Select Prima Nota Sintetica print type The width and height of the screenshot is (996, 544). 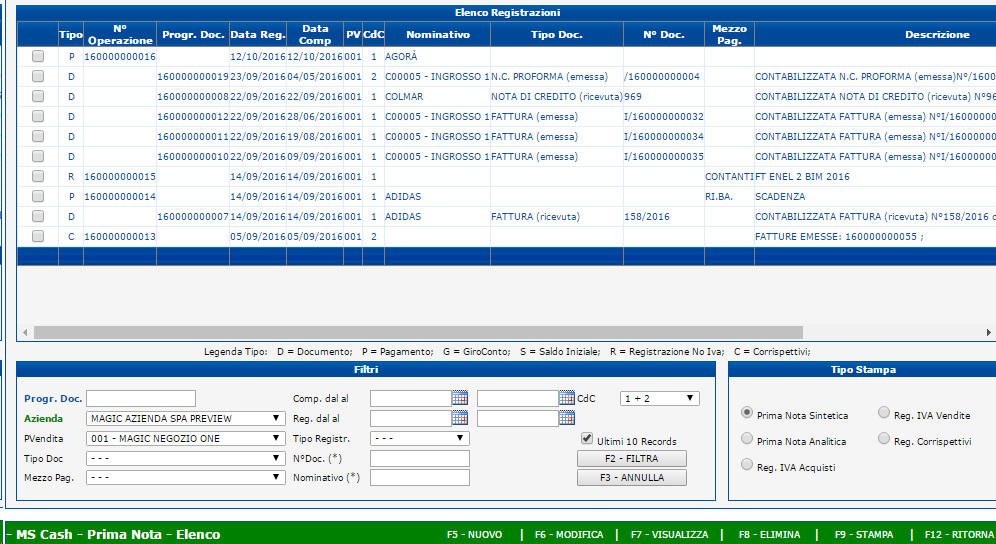coord(747,413)
